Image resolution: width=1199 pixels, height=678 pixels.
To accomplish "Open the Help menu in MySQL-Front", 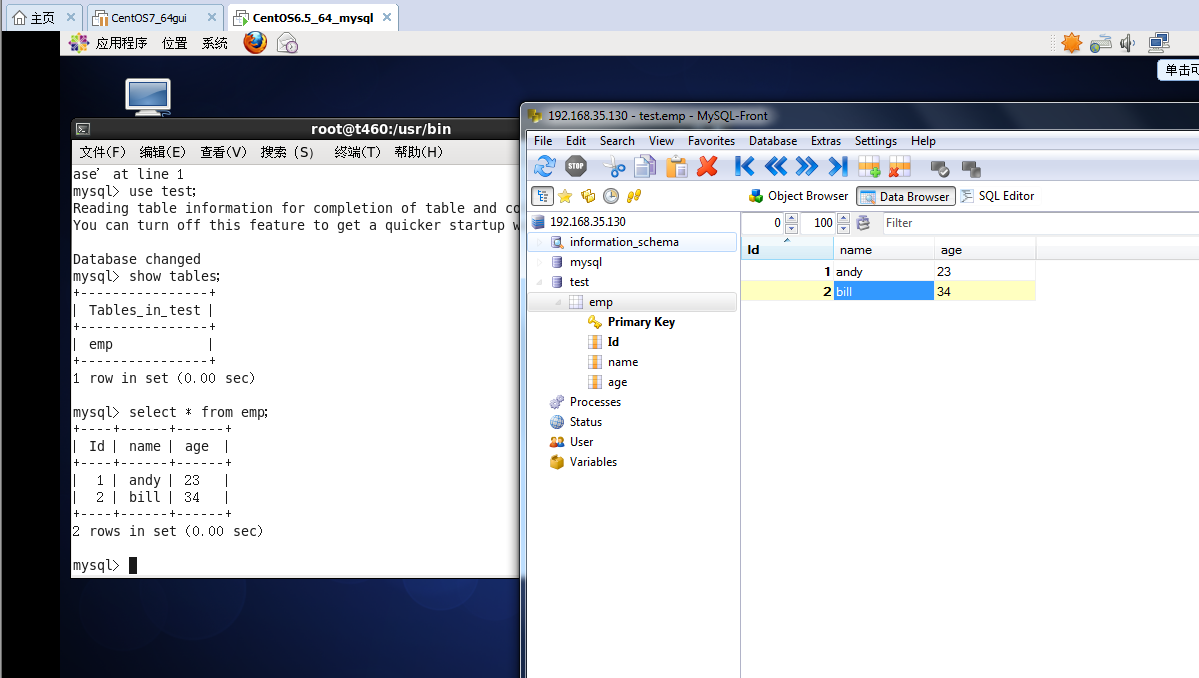I will pos(923,141).
